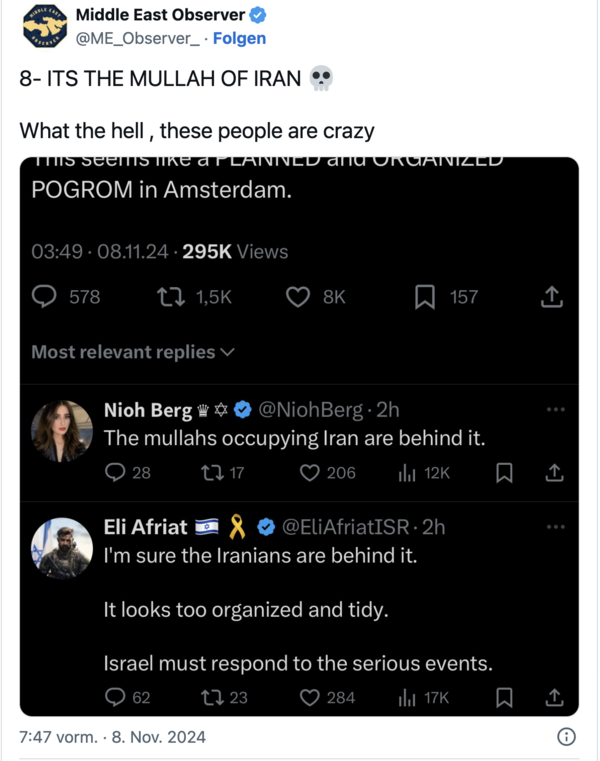600x761 pixels.
Task: Open the Middle East Observer profile avatar
Action: [x=45, y=26]
